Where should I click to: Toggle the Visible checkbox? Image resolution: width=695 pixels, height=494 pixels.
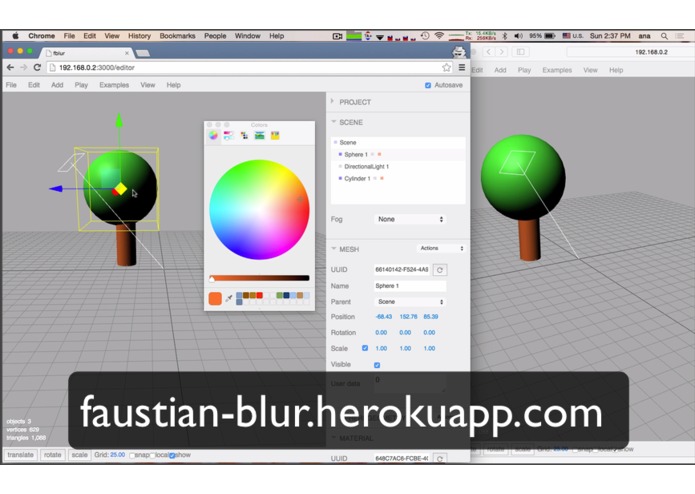tap(377, 365)
